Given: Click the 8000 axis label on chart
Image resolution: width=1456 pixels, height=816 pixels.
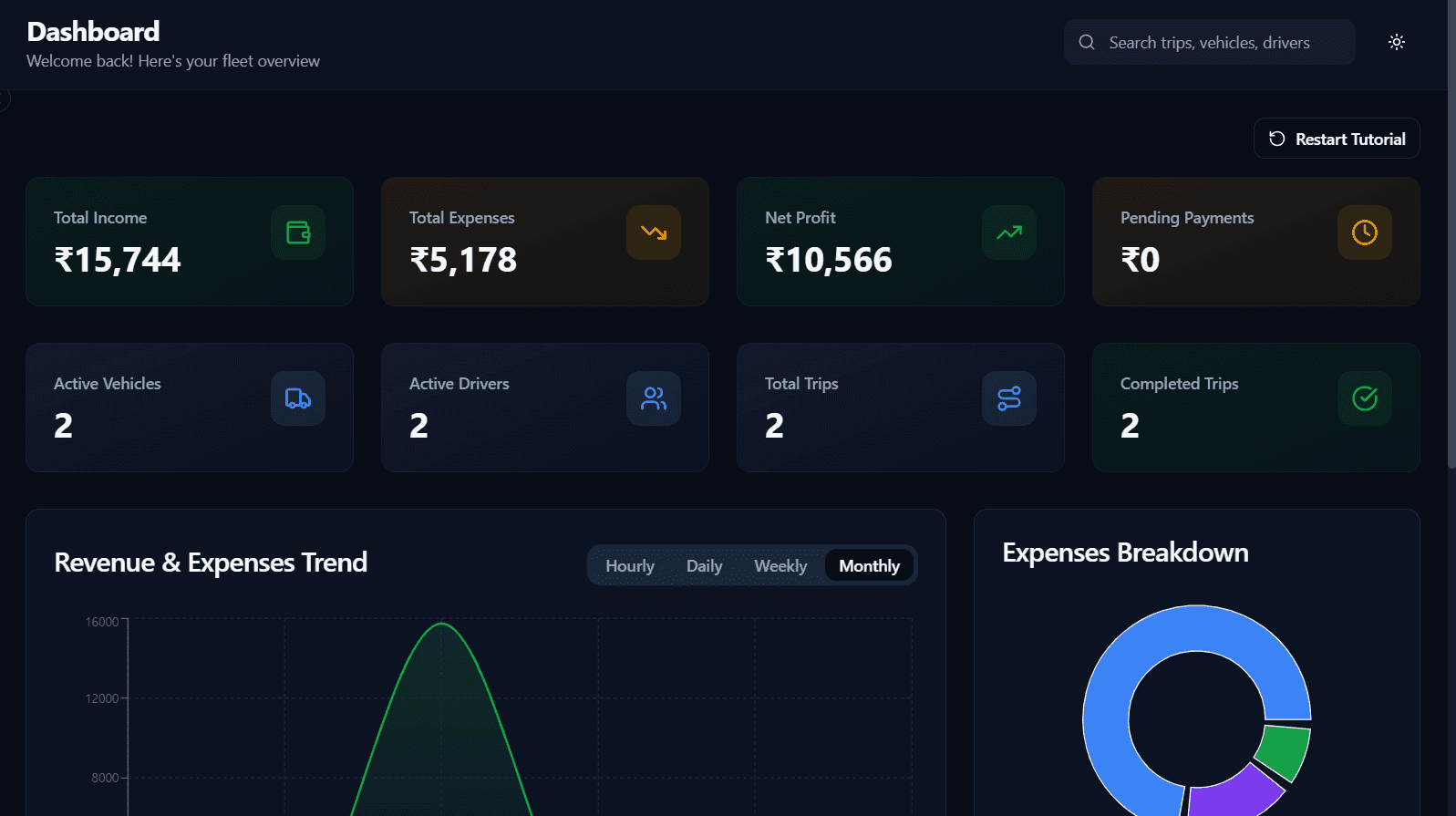Looking at the screenshot, I should 105,778.
